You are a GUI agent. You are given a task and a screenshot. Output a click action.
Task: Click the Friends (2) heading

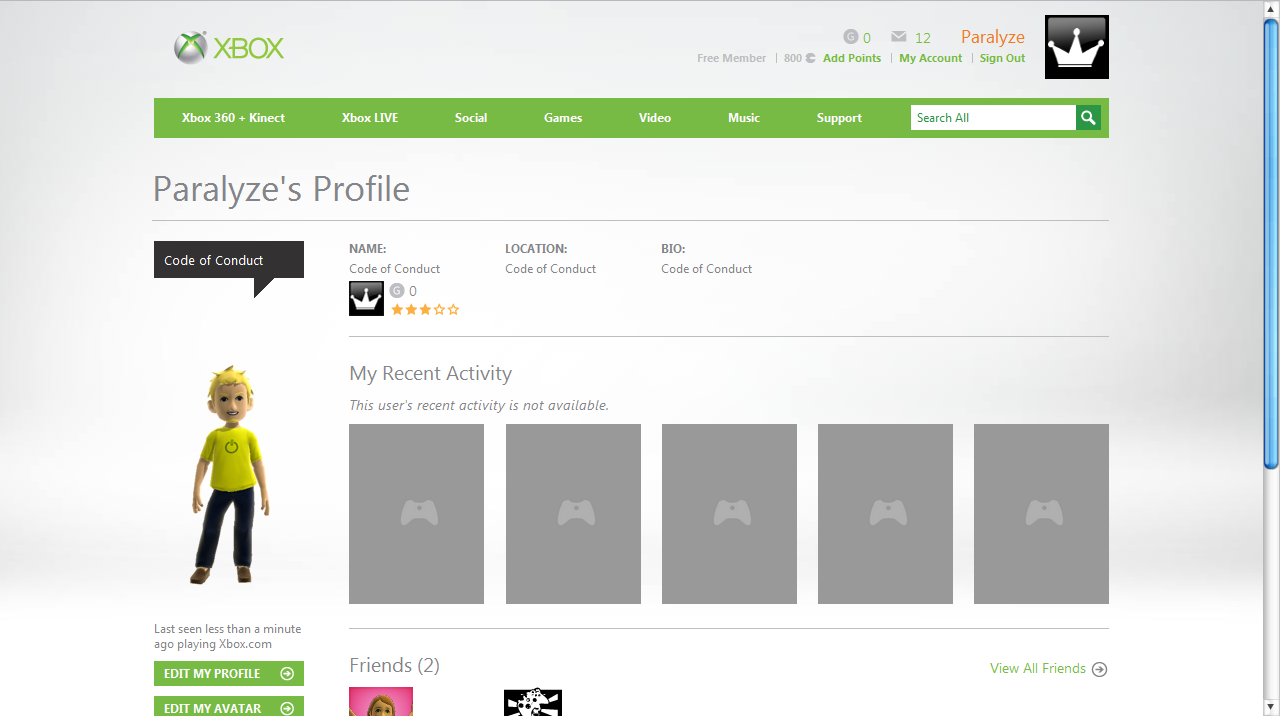point(394,666)
